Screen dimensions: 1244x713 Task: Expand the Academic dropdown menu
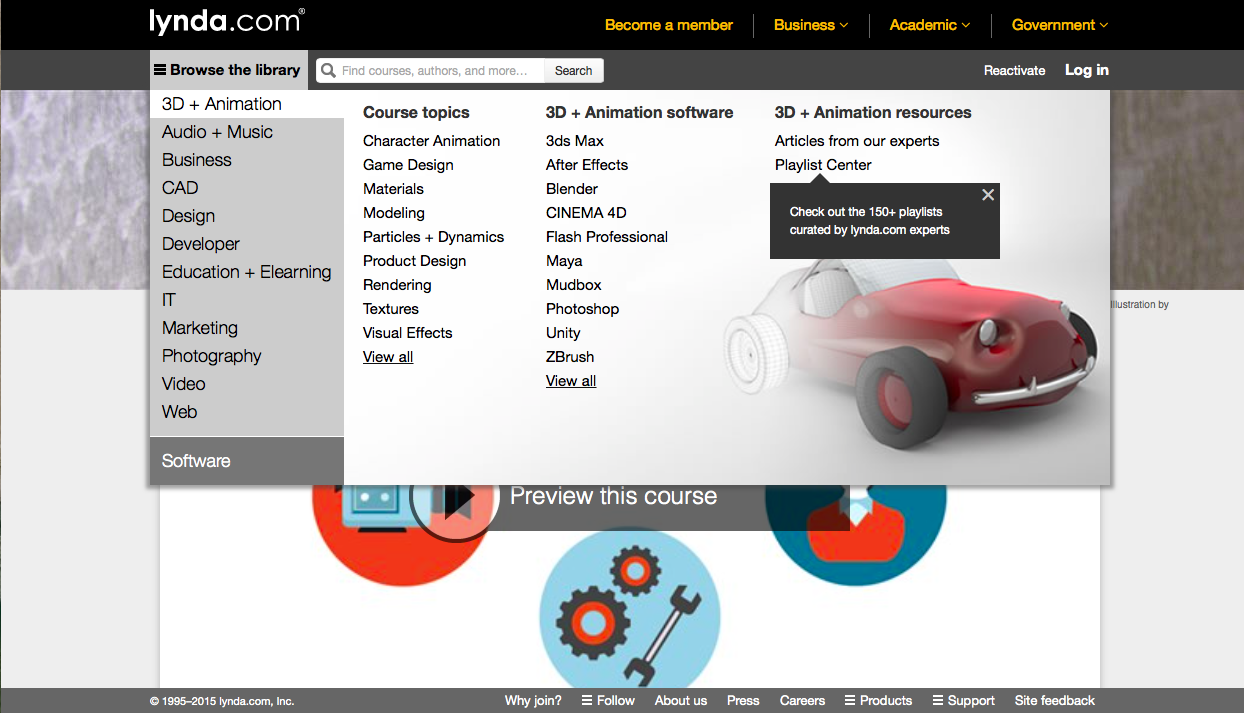point(930,25)
